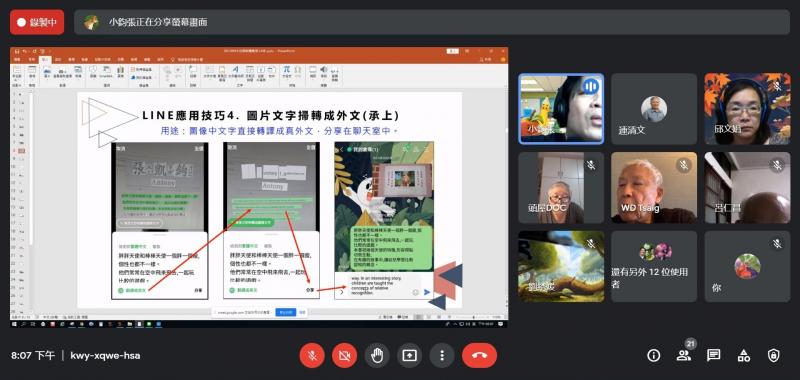Click the Windows Start button in shared taskbar
This screenshot has height=380, width=800.
[x=14, y=324]
